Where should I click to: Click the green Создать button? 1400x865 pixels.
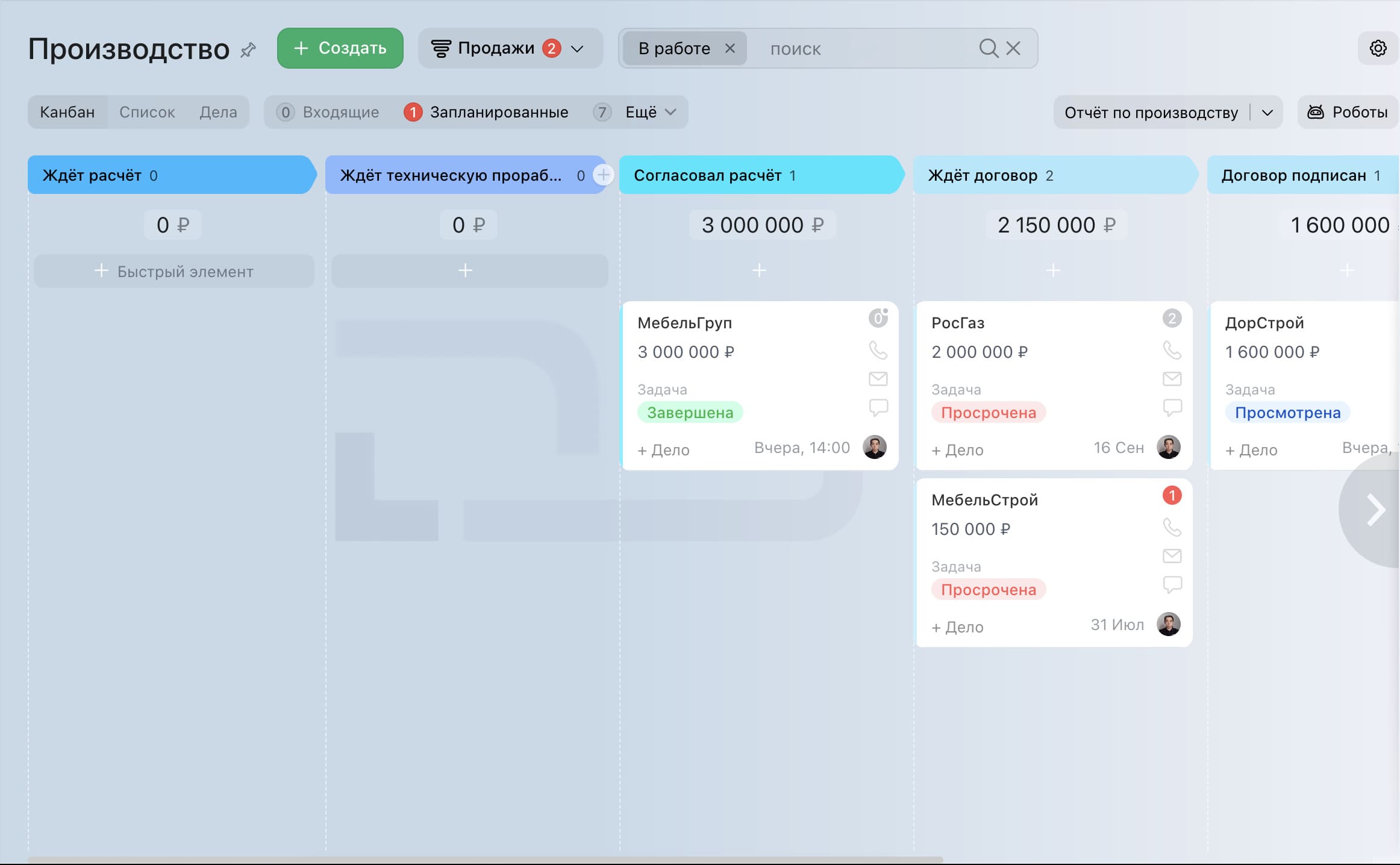click(340, 48)
